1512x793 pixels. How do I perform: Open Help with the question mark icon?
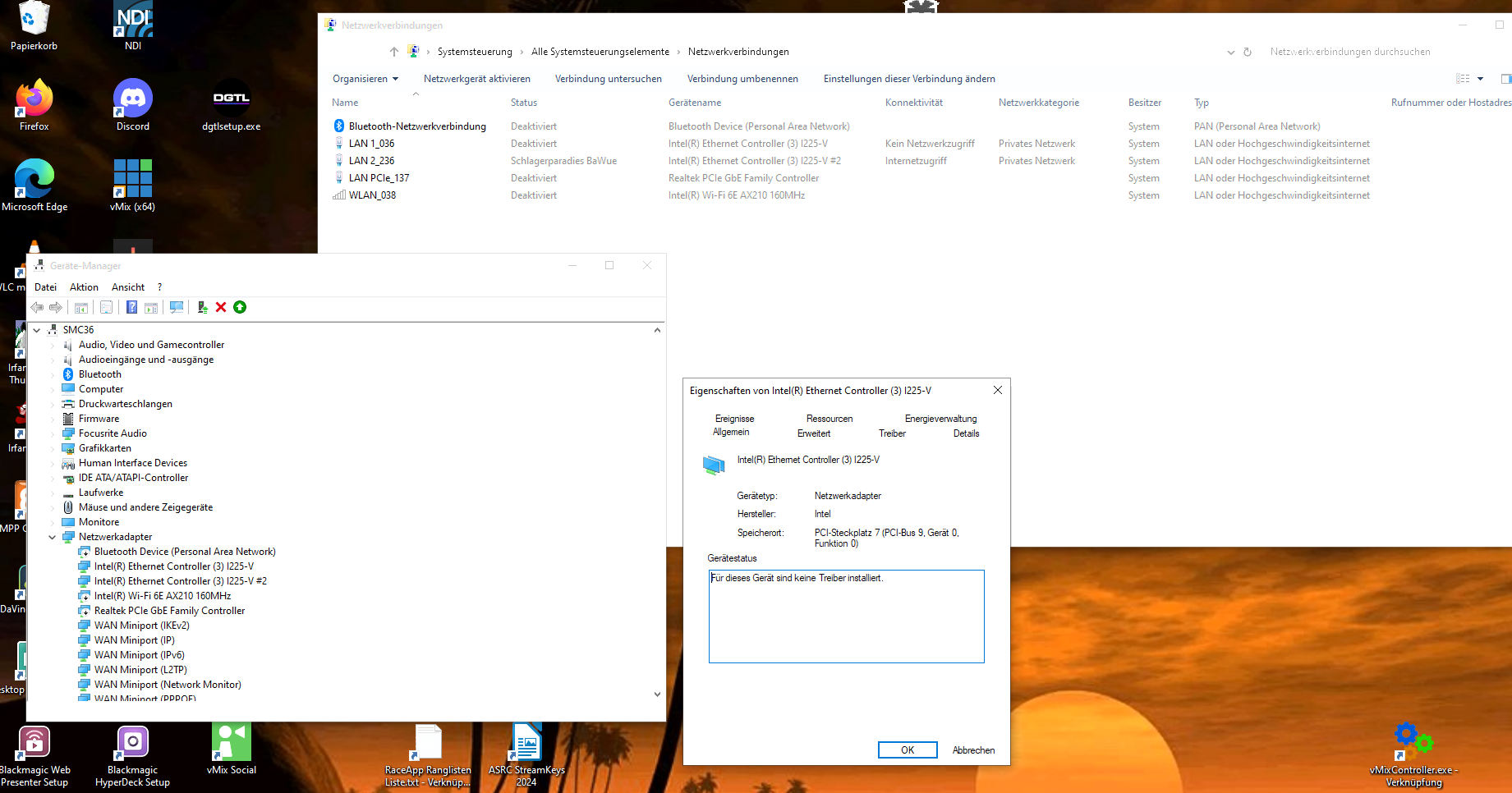[x=132, y=307]
